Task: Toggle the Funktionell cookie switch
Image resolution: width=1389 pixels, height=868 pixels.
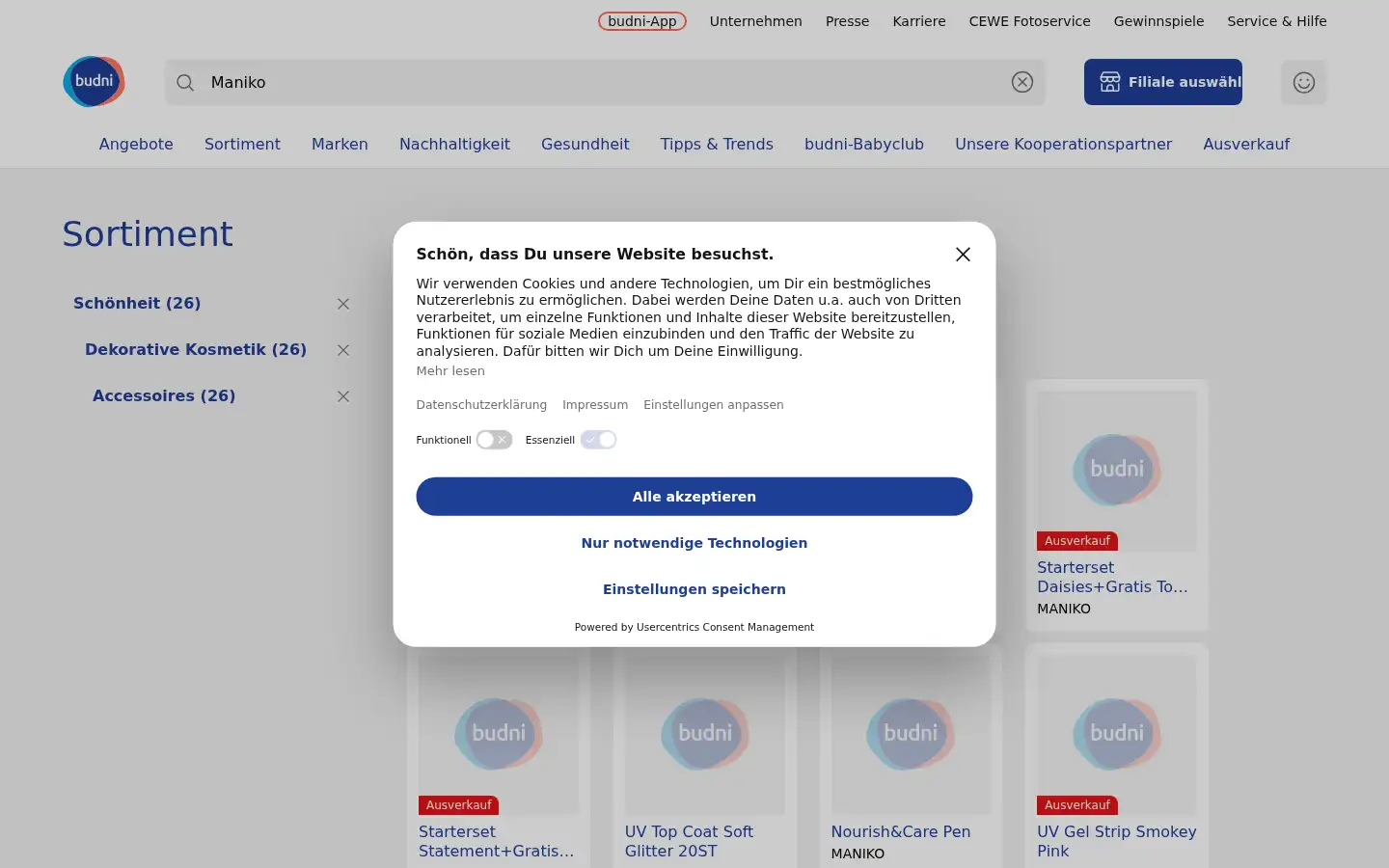Action: [494, 440]
